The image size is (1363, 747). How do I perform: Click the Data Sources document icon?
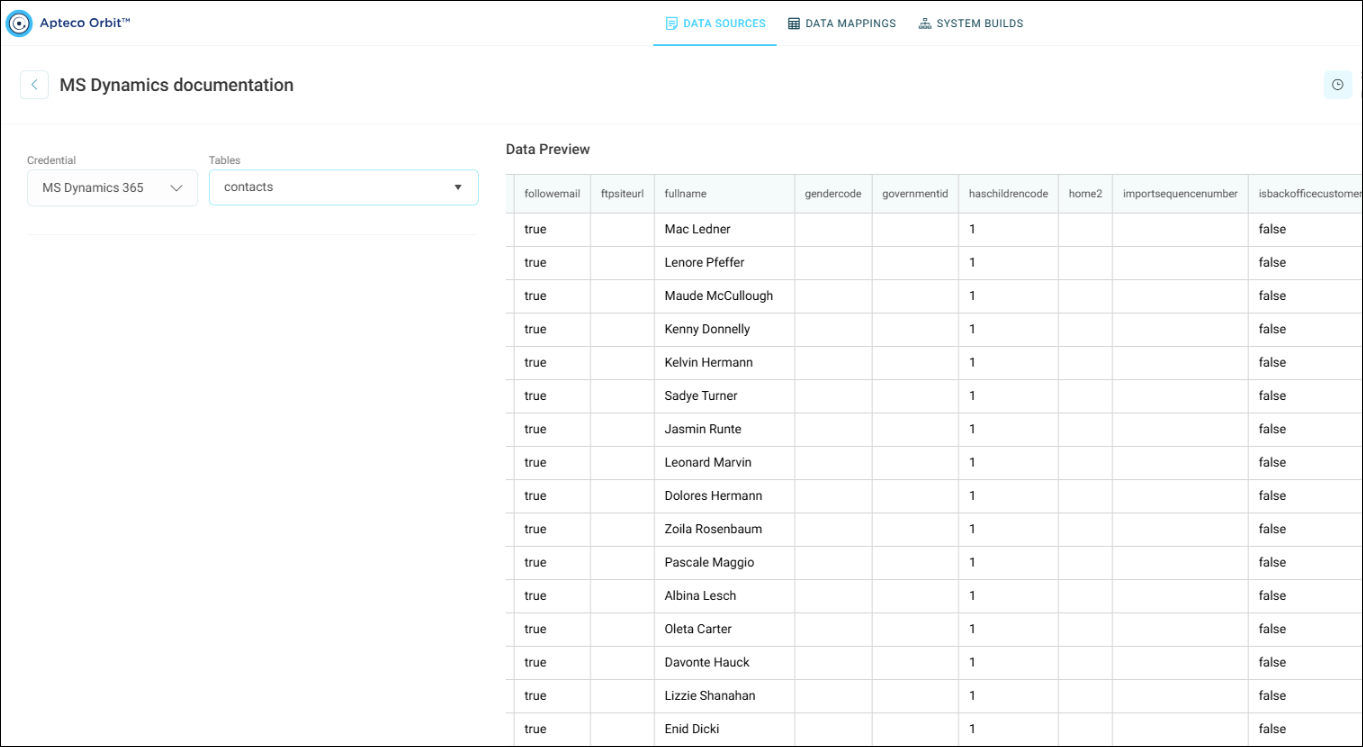coord(672,23)
